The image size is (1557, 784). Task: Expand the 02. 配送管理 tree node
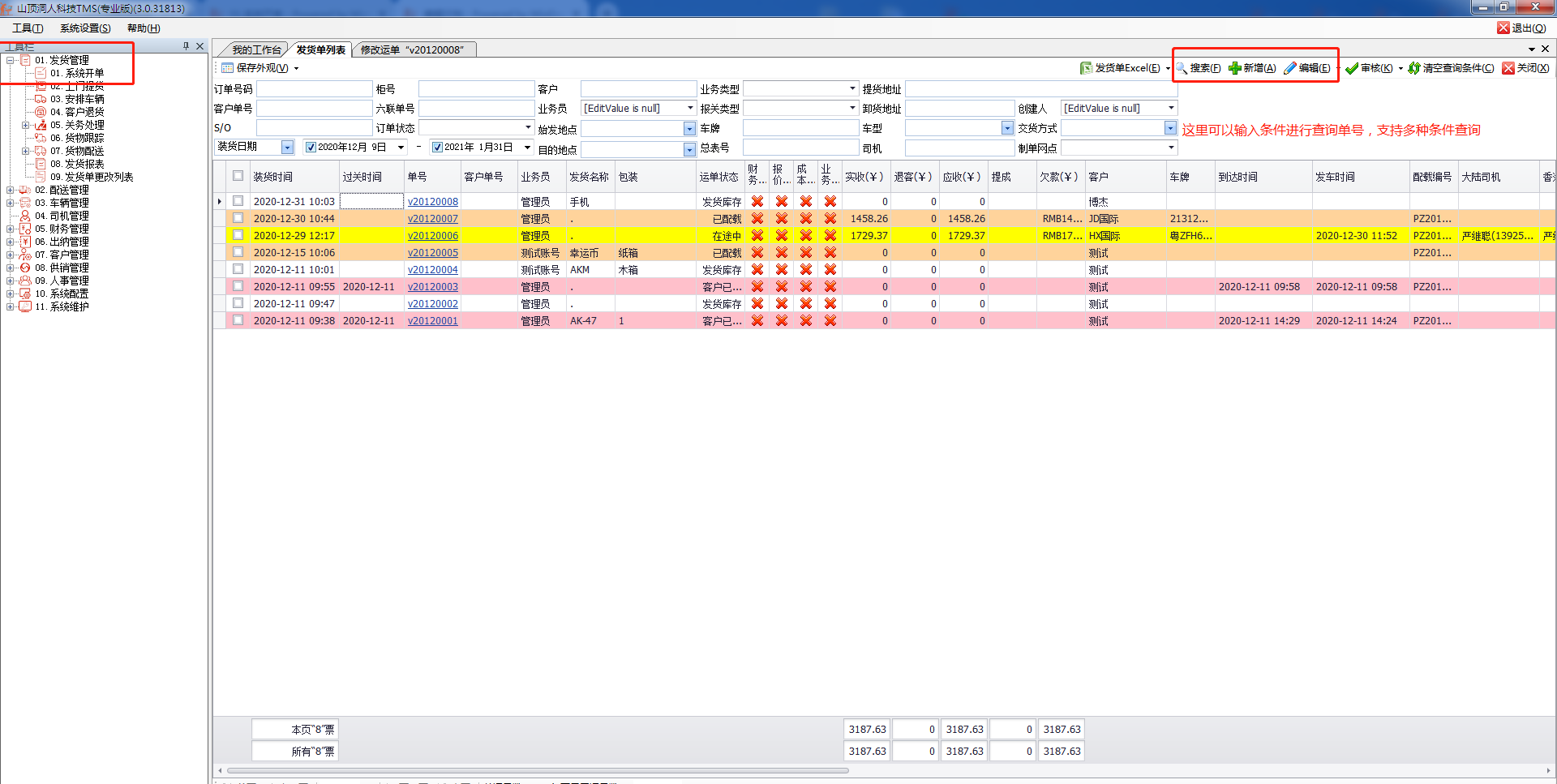click(x=11, y=191)
